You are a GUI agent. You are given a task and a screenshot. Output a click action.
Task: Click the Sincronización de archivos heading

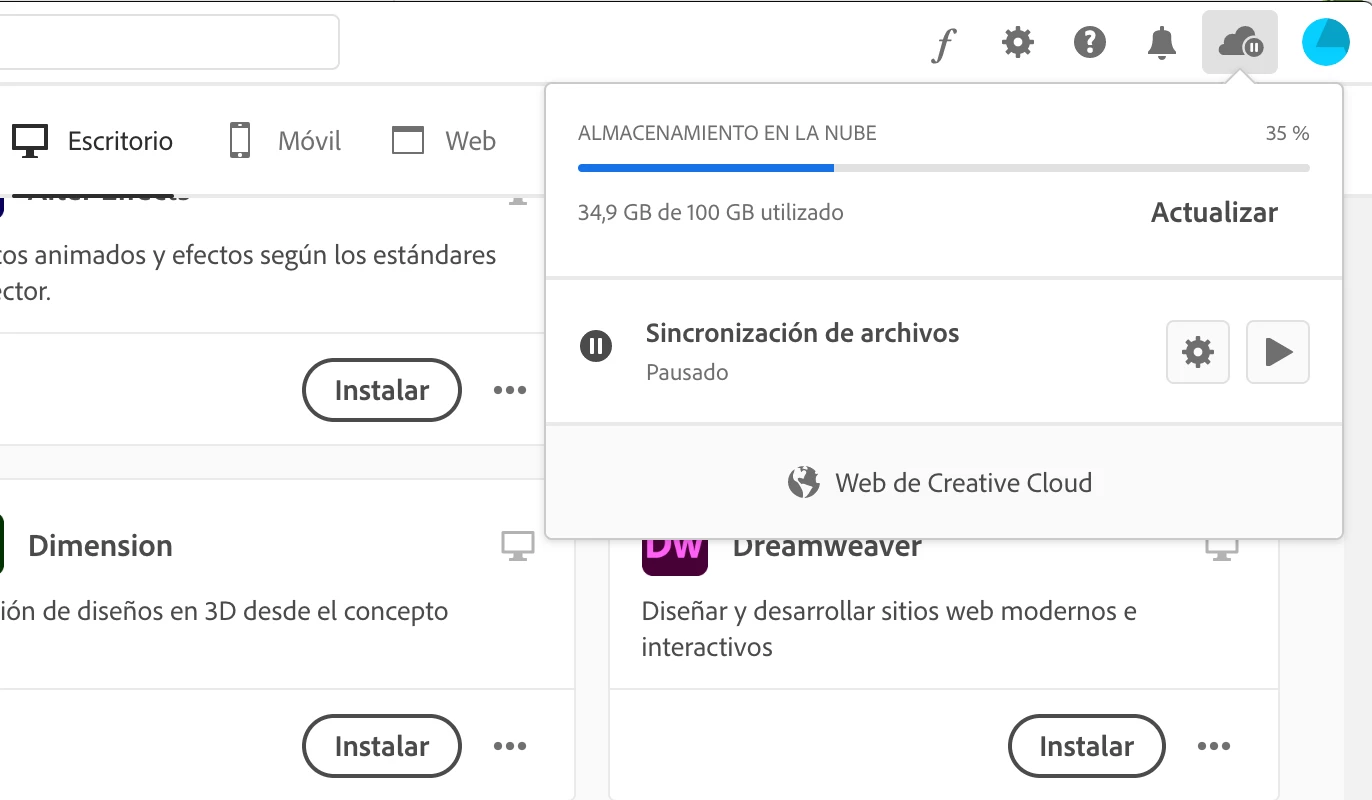803,333
